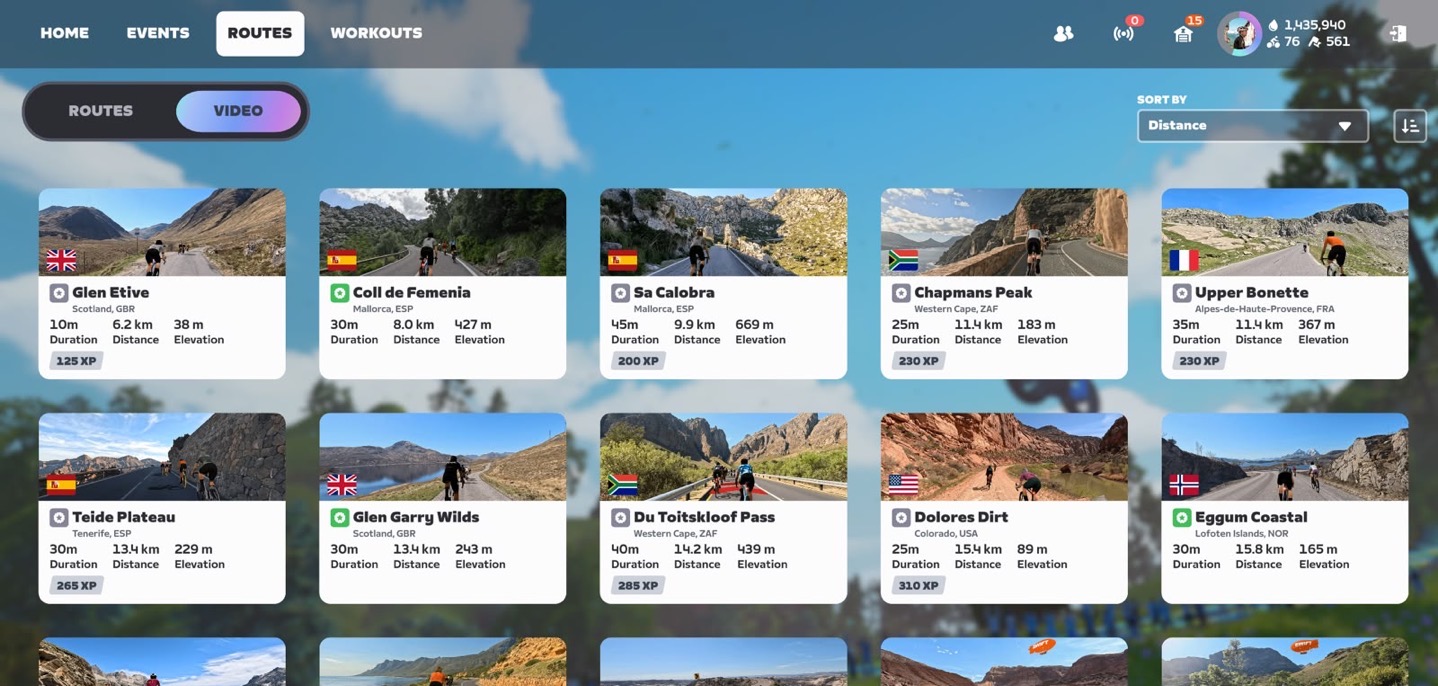Open the Glen Etive route title

(x=111, y=293)
